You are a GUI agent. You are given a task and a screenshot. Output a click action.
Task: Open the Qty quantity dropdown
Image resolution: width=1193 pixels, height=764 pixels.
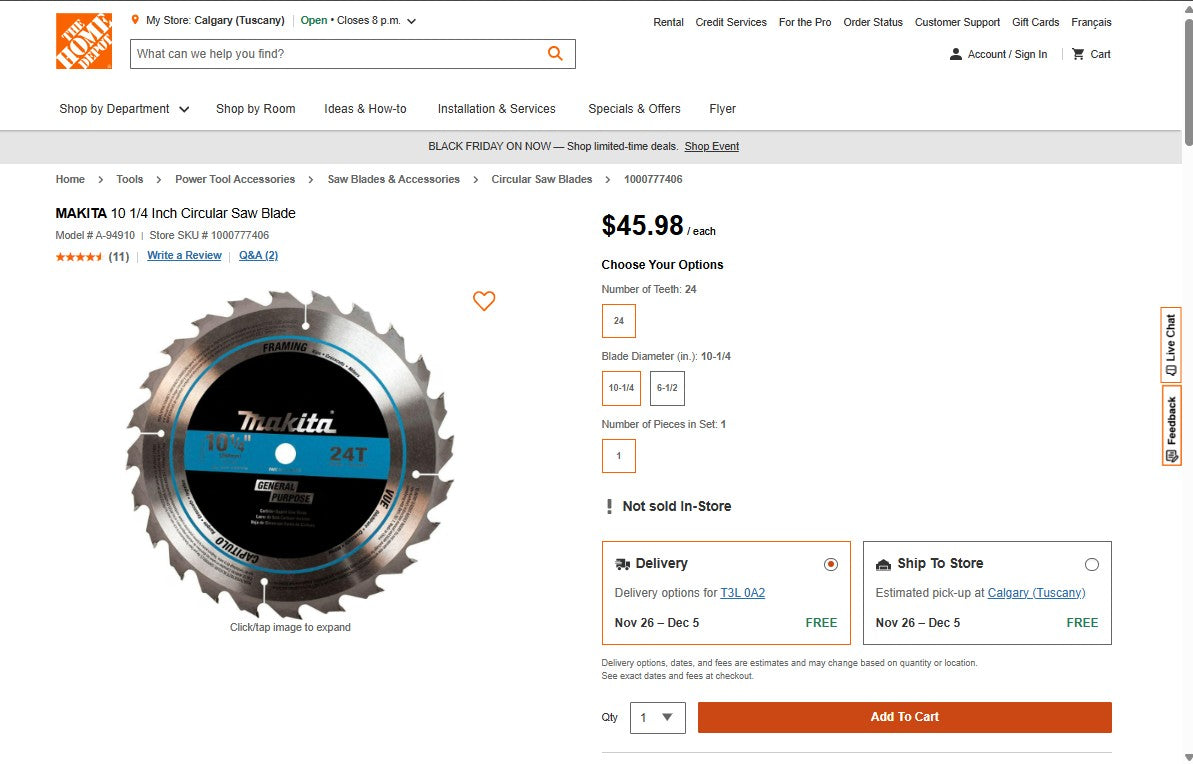(657, 717)
